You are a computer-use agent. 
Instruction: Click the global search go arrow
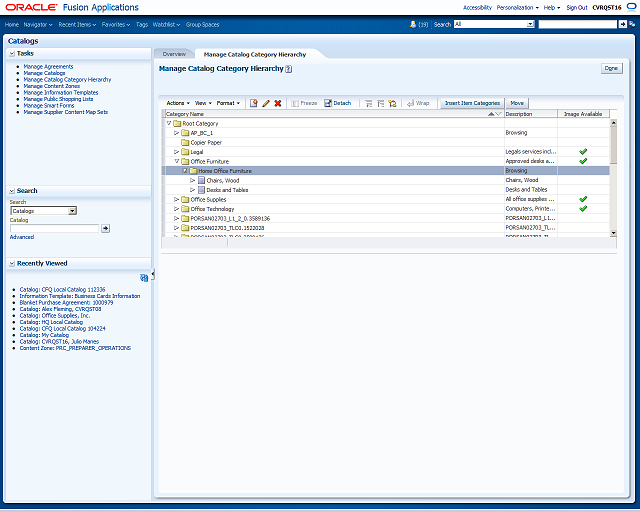pyautogui.click(x=622, y=24)
